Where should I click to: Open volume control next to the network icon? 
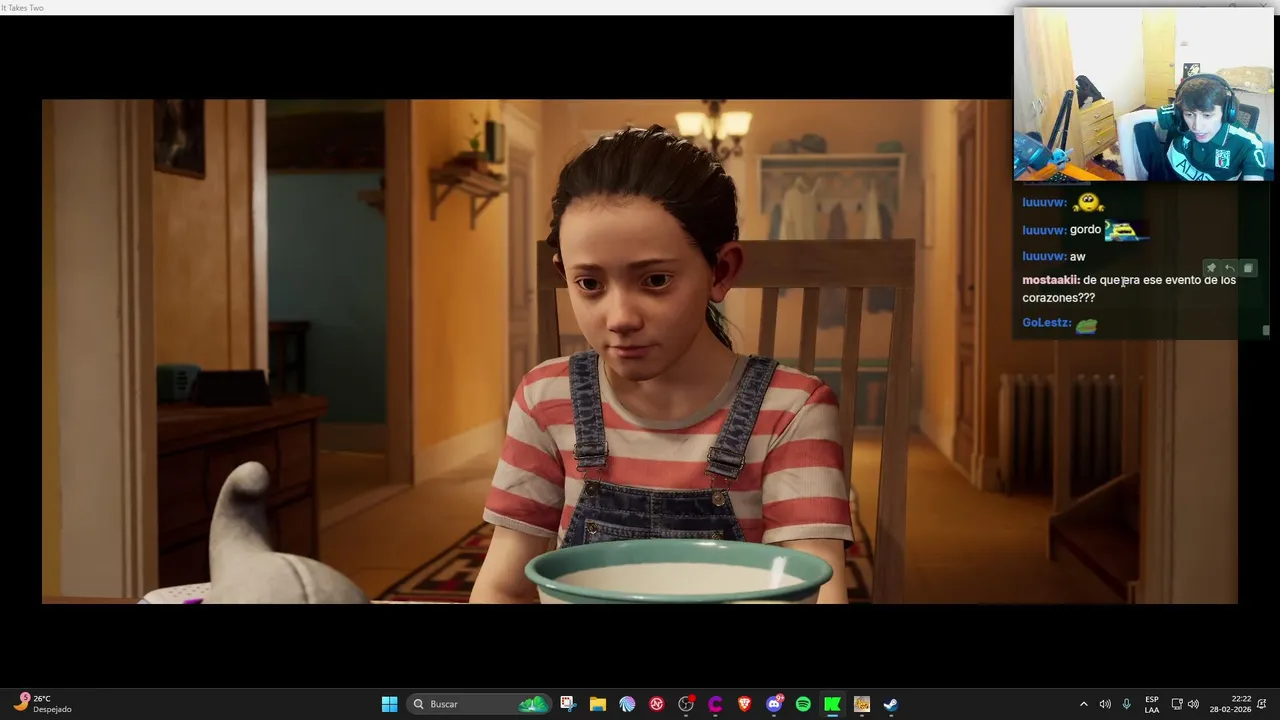[1193, 704]
